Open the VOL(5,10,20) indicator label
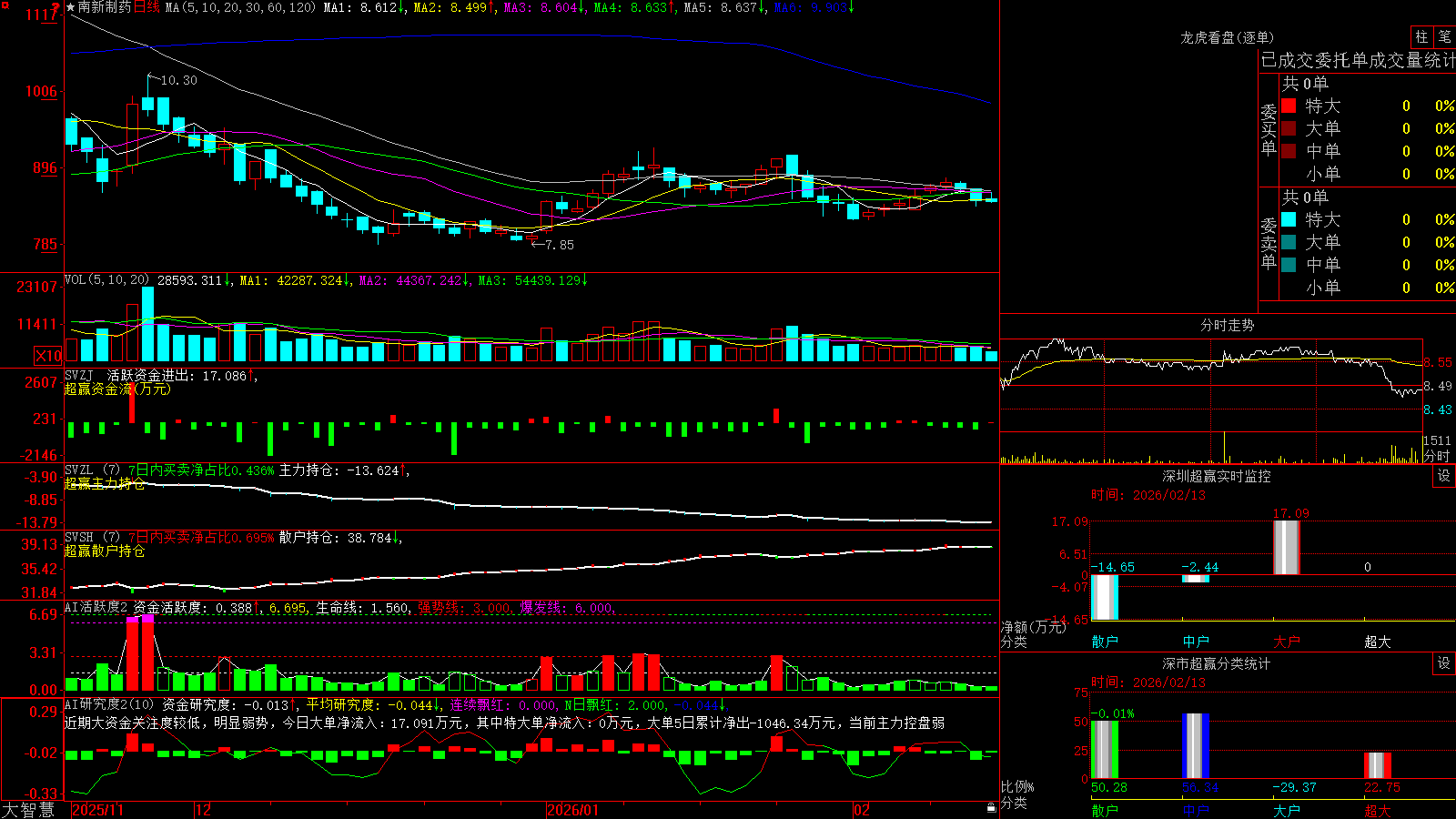The width and height of the screenshot is (1456, 819). [x=107, y=280]
